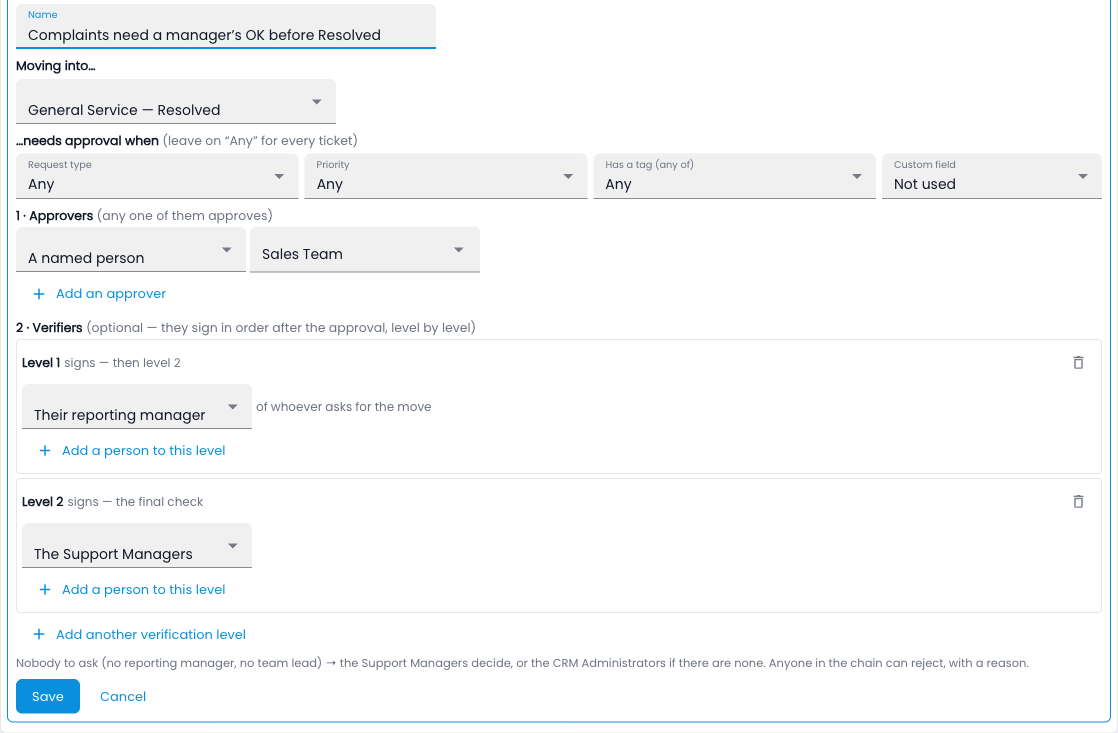Open the Priority dropdown
Screen dimensions: 1118x733
(x=446, y=176)
